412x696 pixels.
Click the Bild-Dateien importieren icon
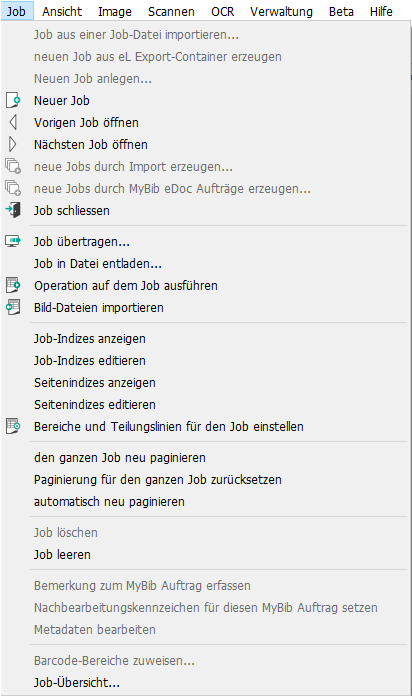click(13, 308)
